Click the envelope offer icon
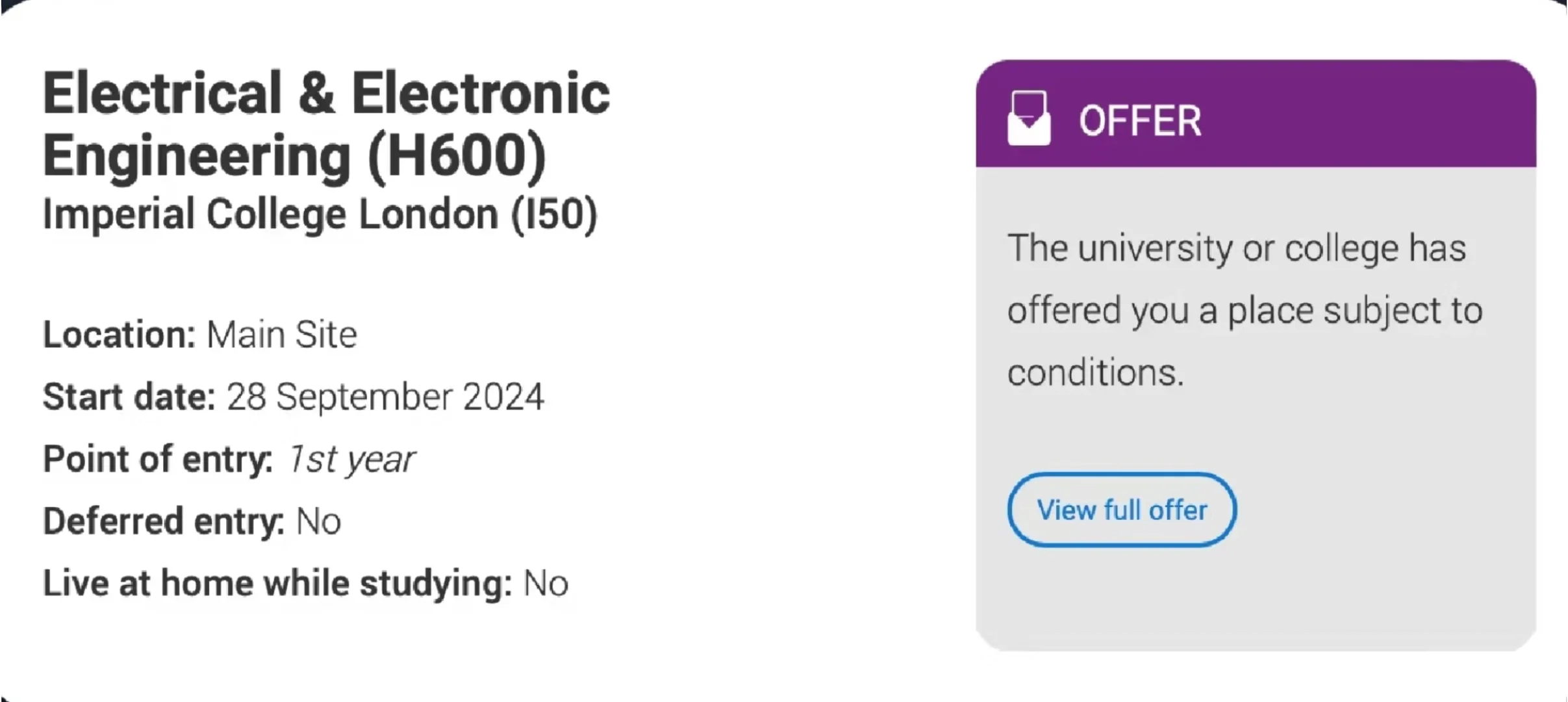The height and width of the screenshot is (702, 1568). (x=1028, y=118)
